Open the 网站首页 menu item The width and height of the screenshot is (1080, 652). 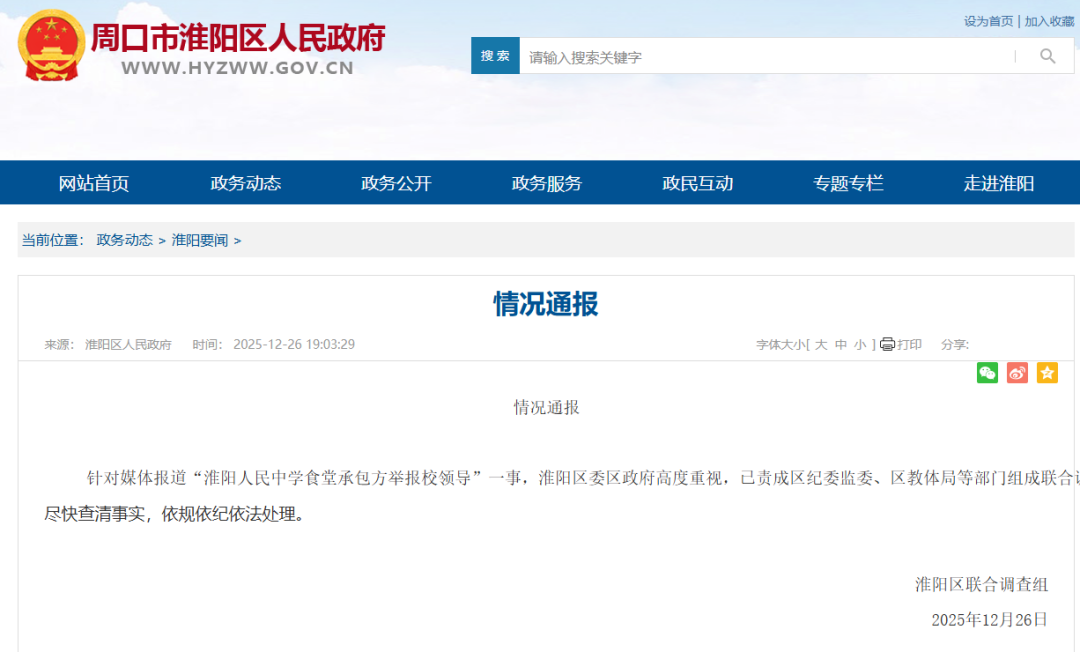(x=94, y=183)
